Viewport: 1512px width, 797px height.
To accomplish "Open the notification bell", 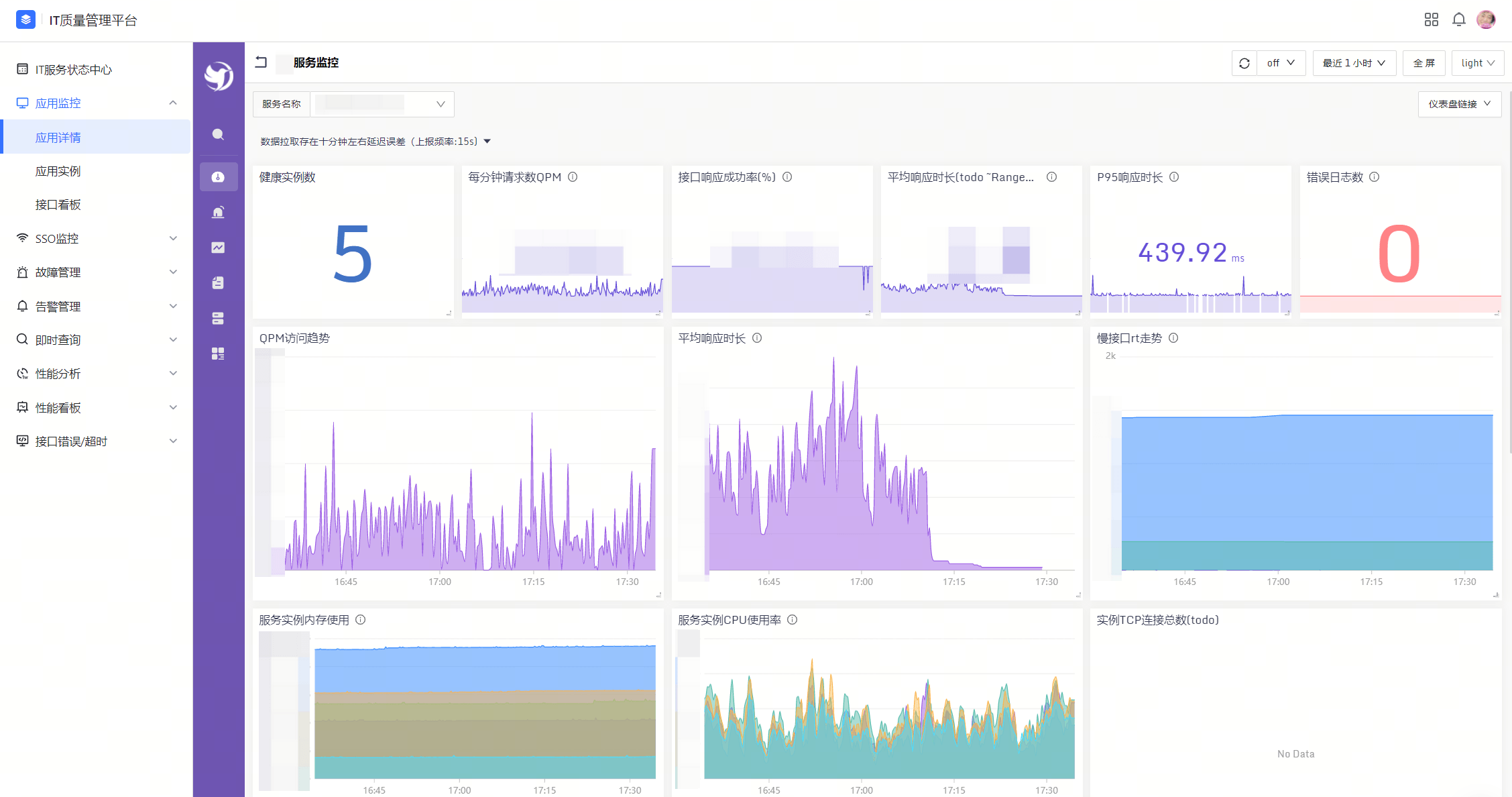I will [x=1459, y=19].
